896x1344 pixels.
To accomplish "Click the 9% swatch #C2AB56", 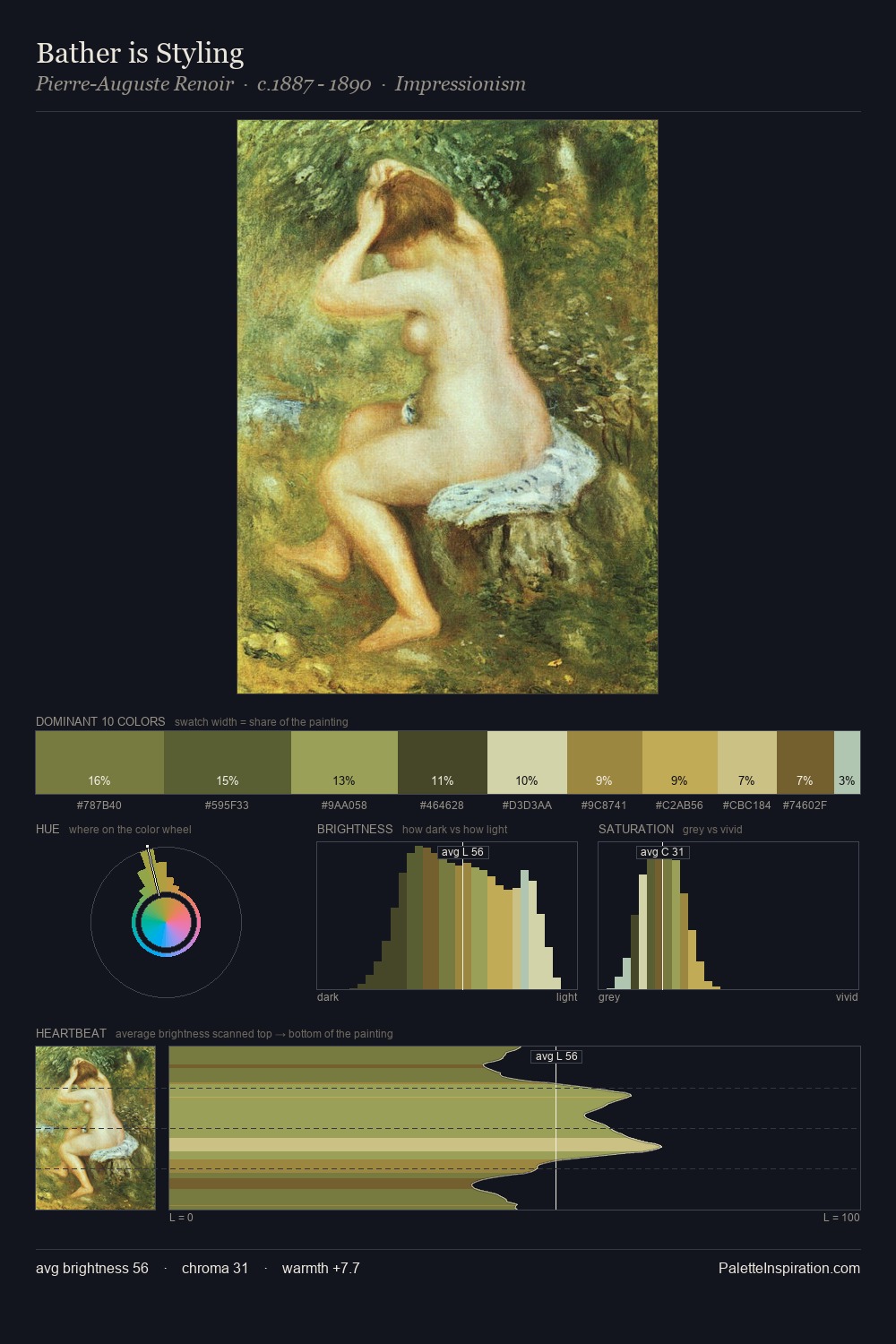I will (x=680, y=762).
